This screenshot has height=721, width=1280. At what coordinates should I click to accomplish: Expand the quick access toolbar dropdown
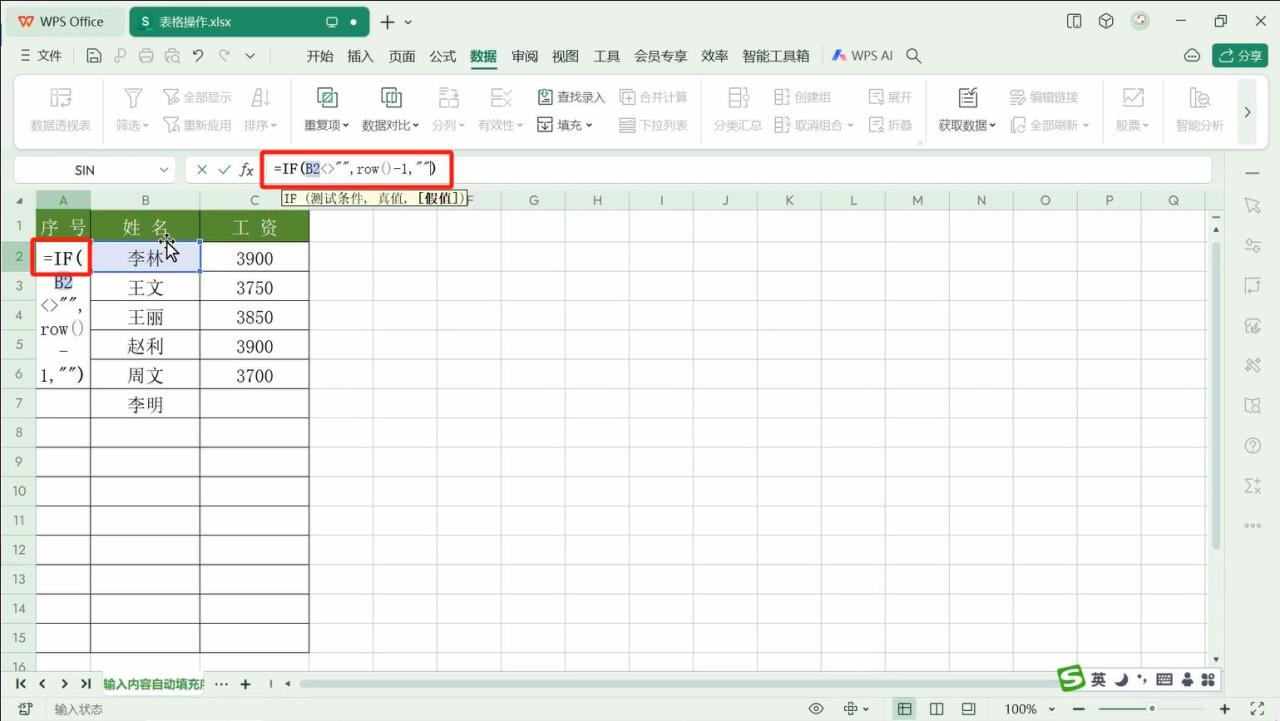250,56
